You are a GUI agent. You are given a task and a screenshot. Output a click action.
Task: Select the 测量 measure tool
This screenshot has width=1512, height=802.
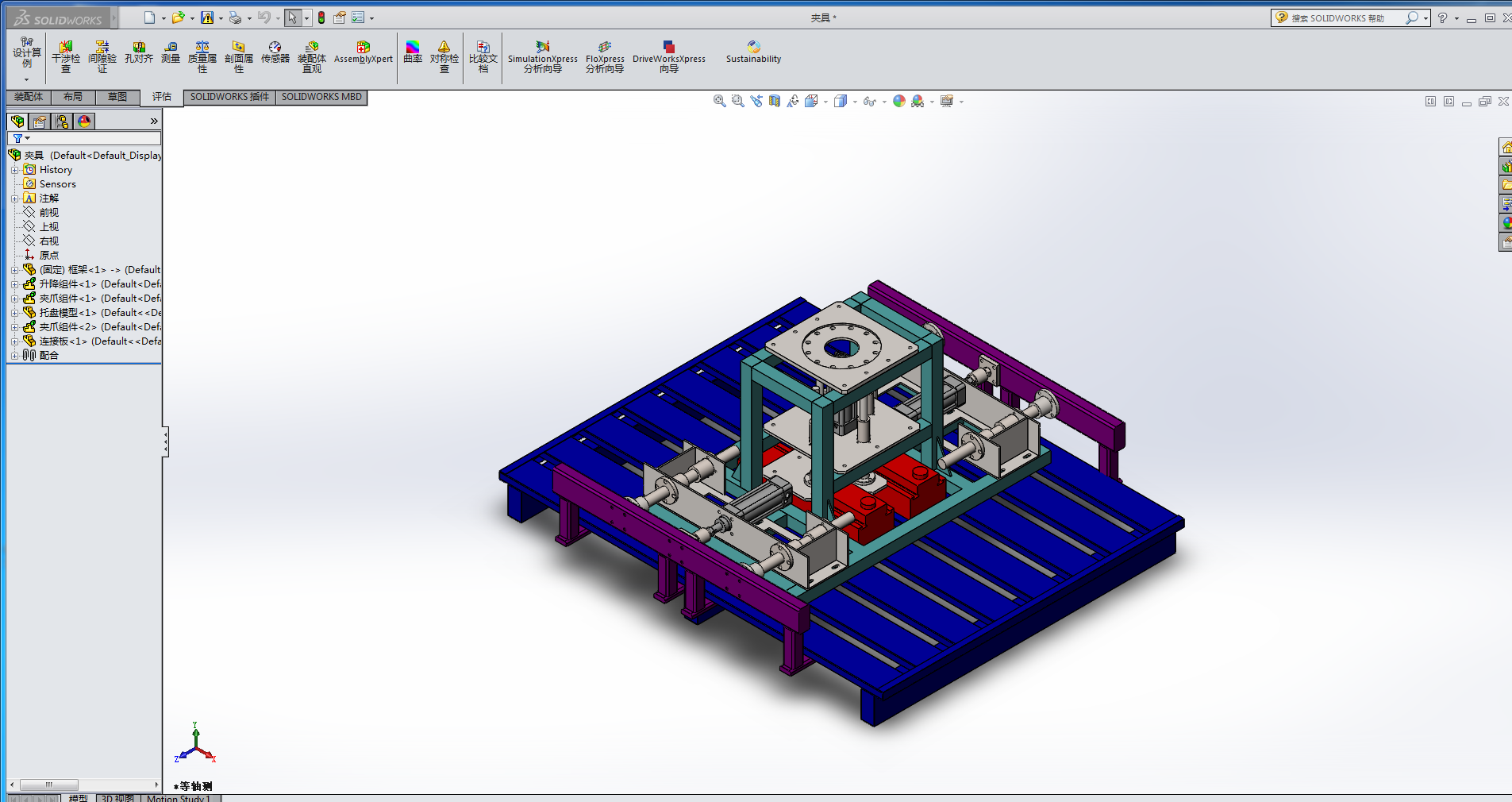(171, 52)
